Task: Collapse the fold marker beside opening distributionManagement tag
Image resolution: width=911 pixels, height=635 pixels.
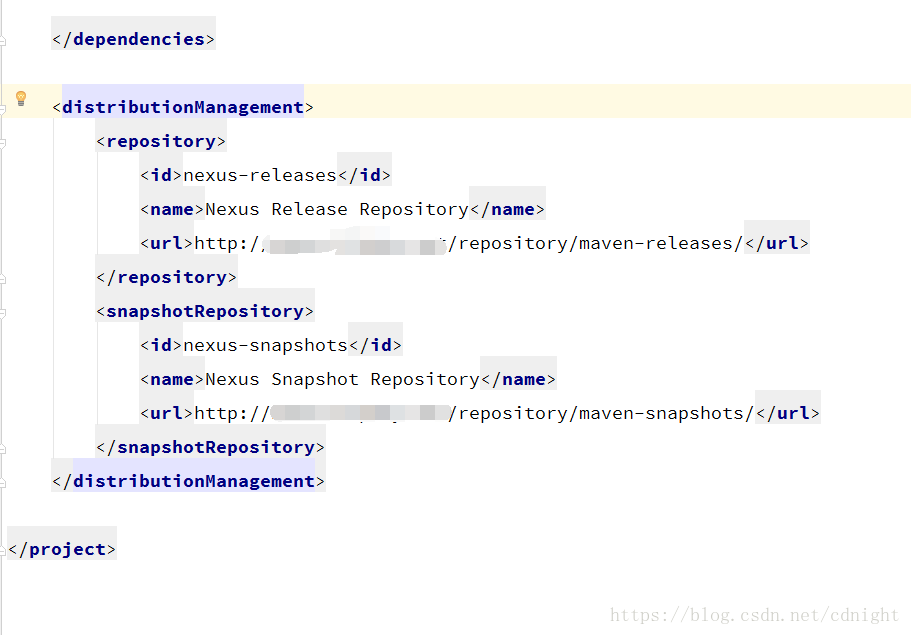Action: [2, 109]
